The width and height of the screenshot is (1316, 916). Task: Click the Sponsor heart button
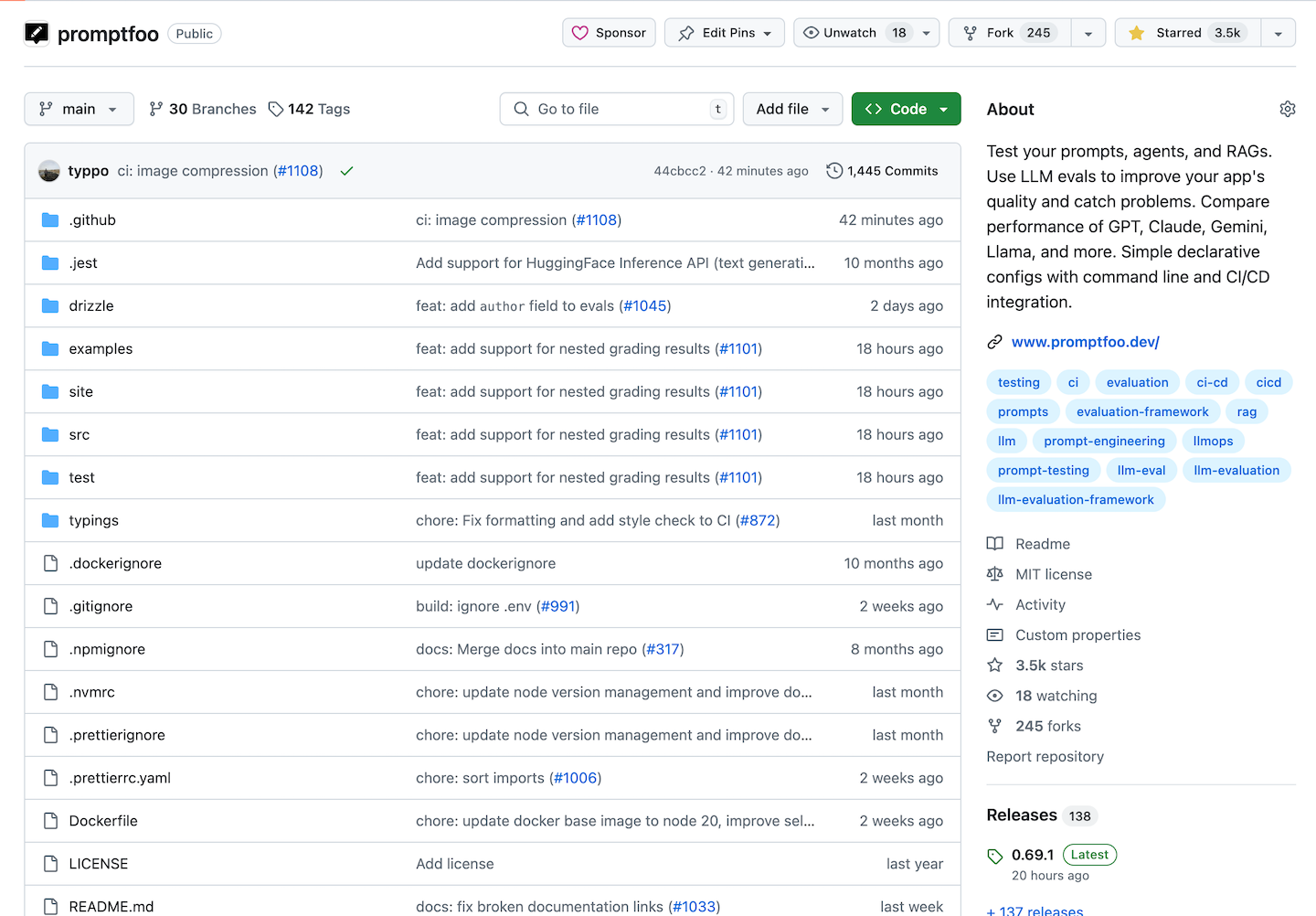(x=609, y=33)
